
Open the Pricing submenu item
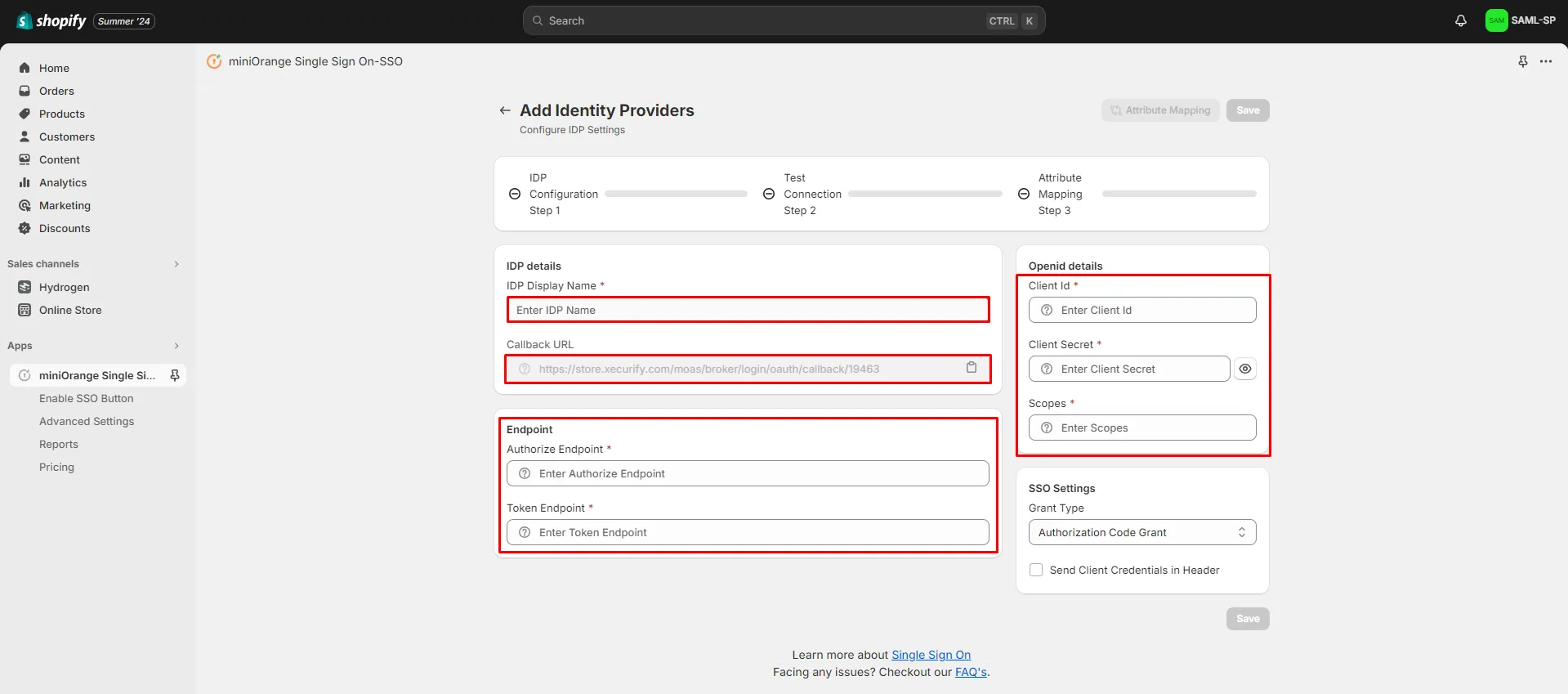pyautogui.click(x=56, y=467)
